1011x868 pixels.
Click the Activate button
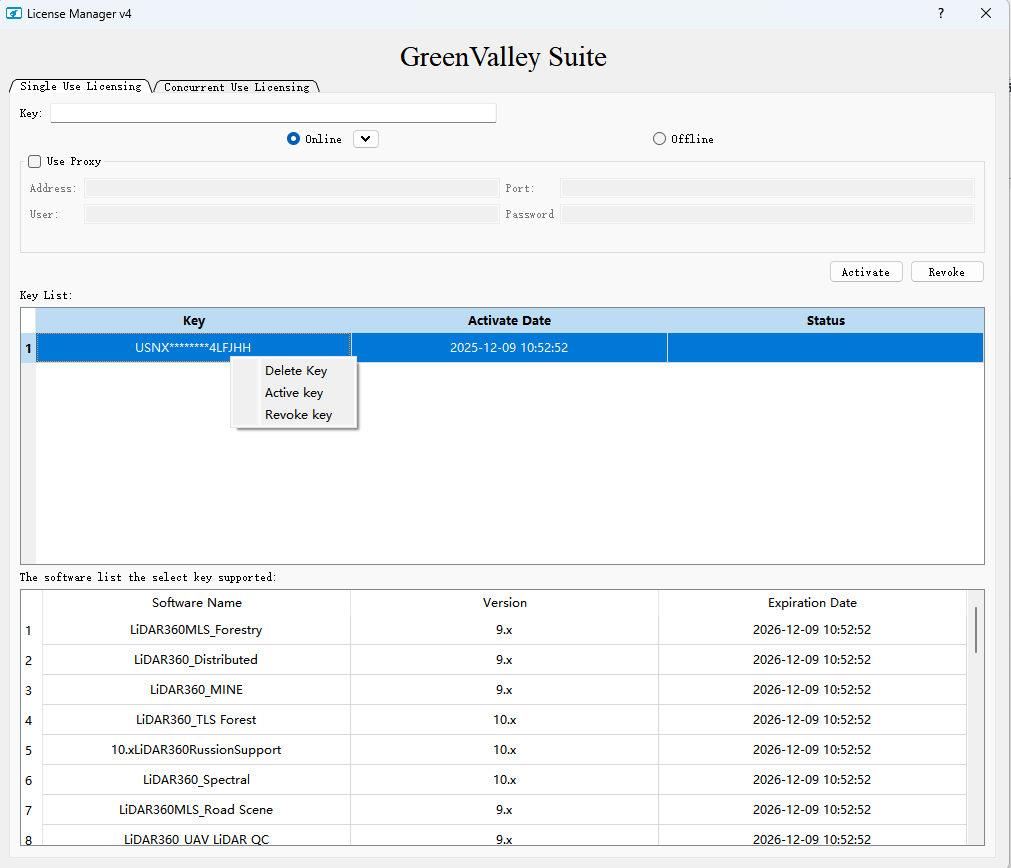[866, 272]
